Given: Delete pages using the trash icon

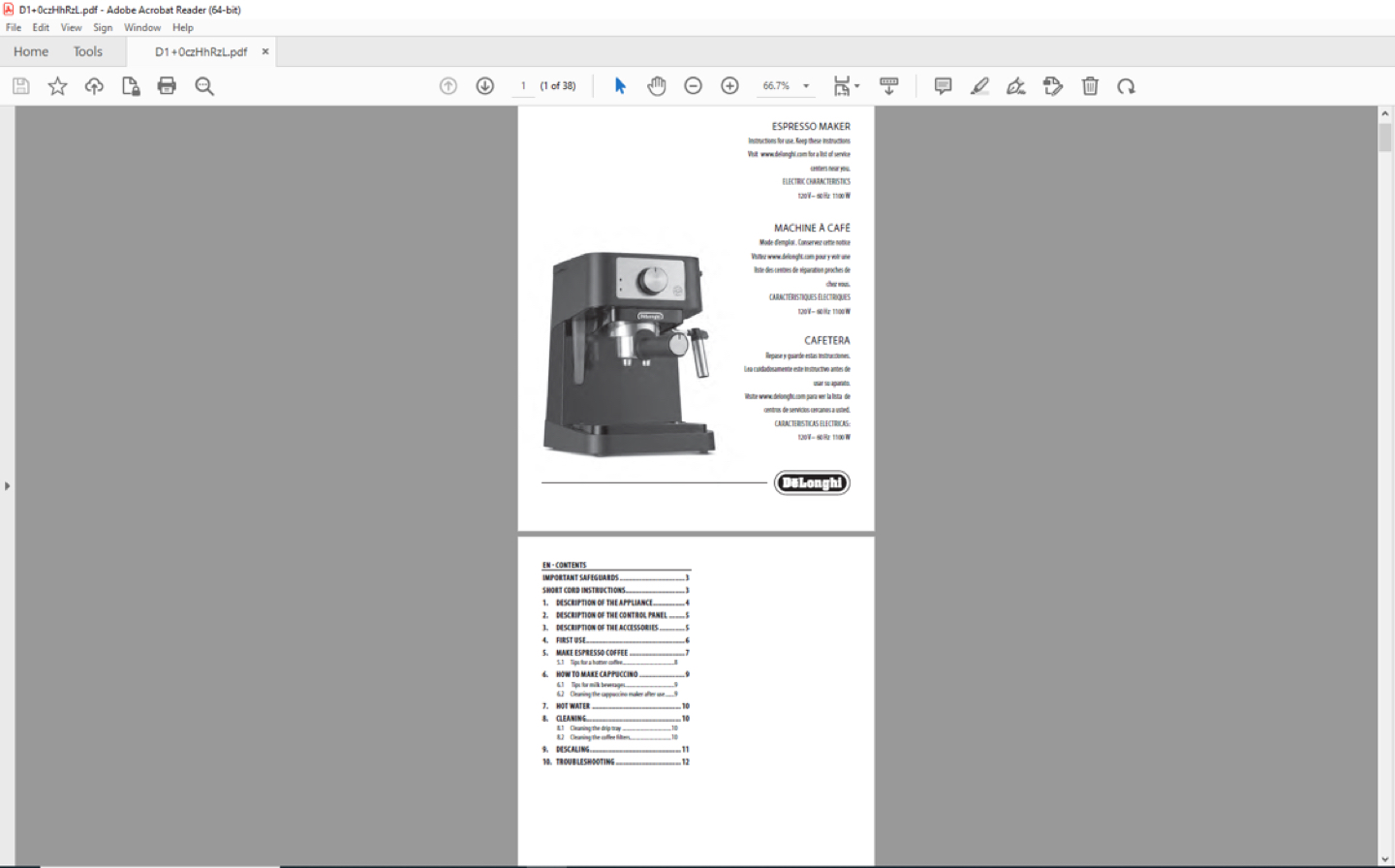Looking at the screenshot, I should 1089,85.
